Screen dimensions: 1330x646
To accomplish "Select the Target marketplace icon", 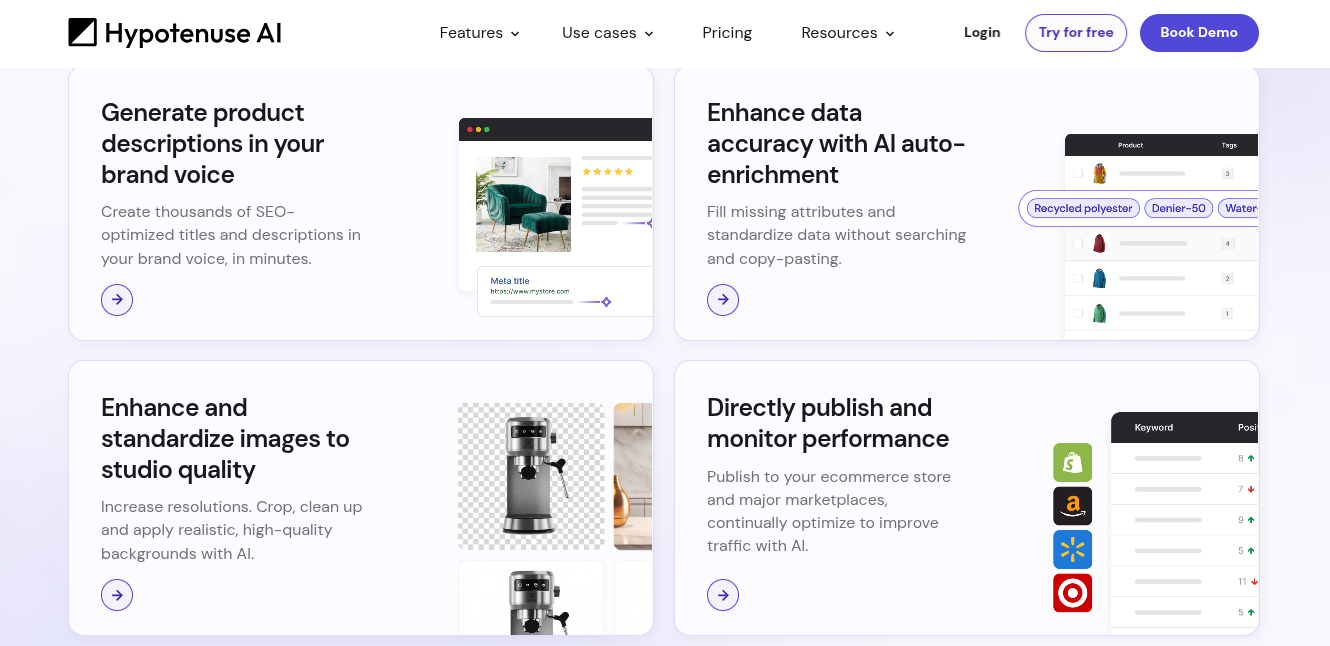I will pyautogui.click(x=1072, y=592).
